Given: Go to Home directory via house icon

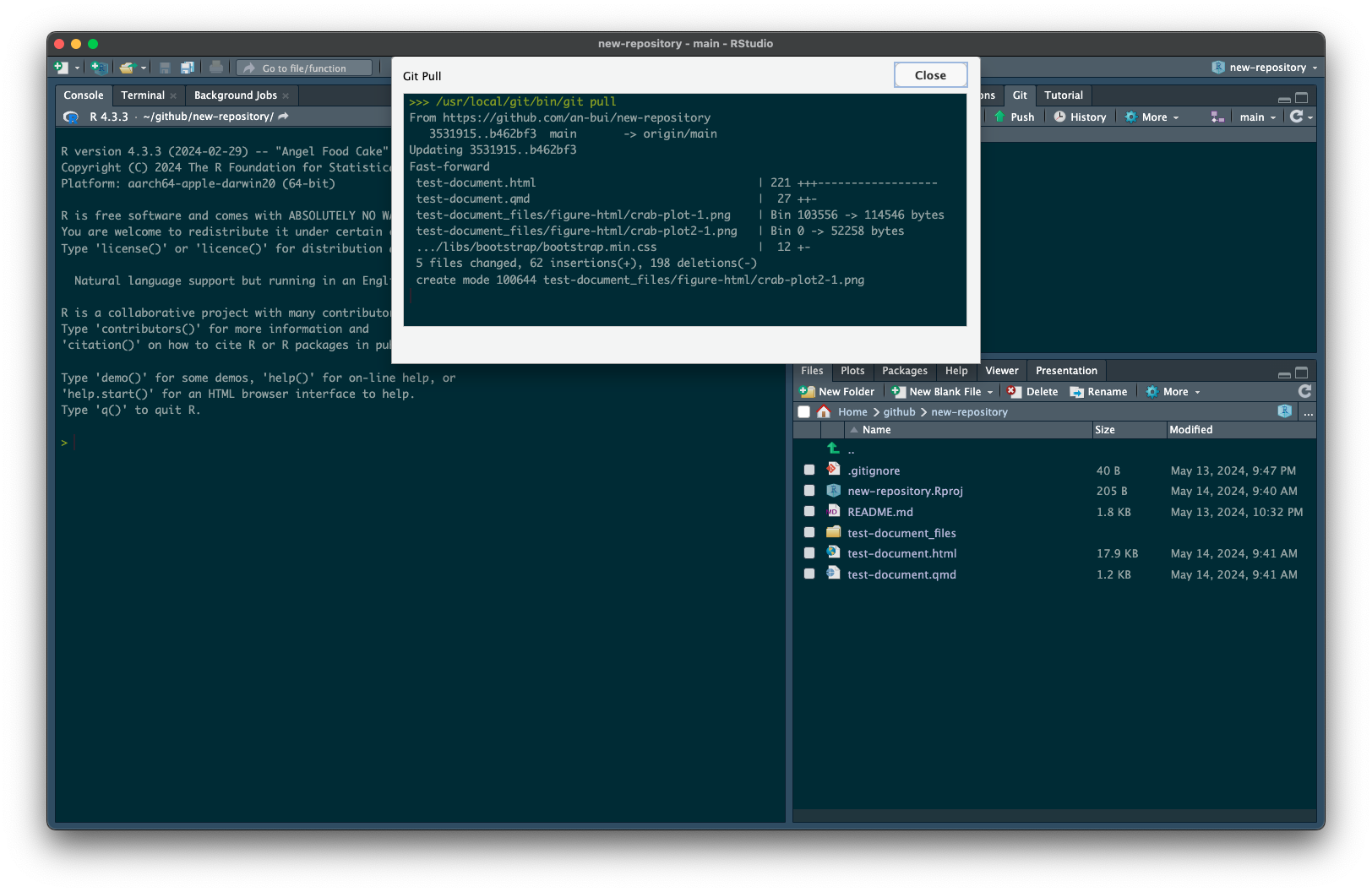Looking at the screenshot, I should pos(824,412).
